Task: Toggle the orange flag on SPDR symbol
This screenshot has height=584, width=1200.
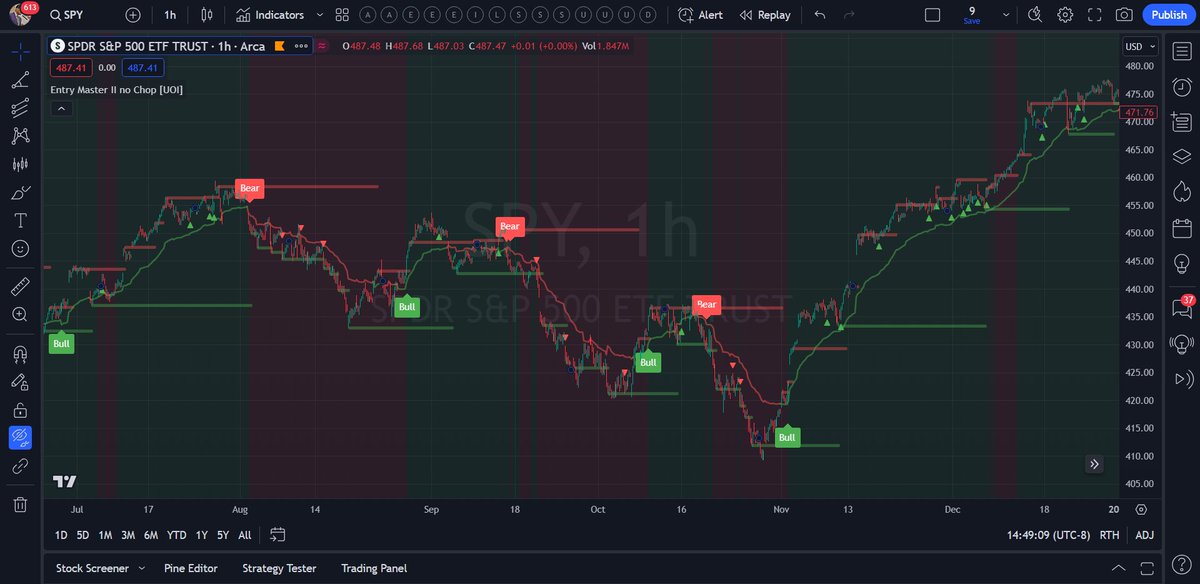Action: point(280,46)
